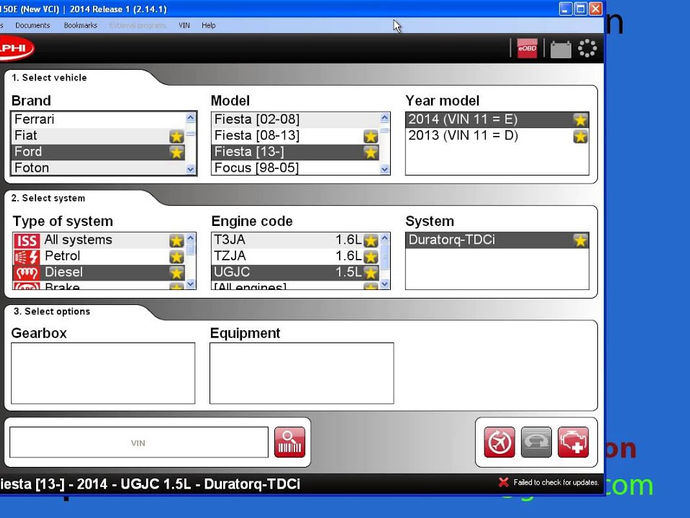Click the grey middle action button
The height and width of the screenshot is (518, 690).
coord(536,442)
